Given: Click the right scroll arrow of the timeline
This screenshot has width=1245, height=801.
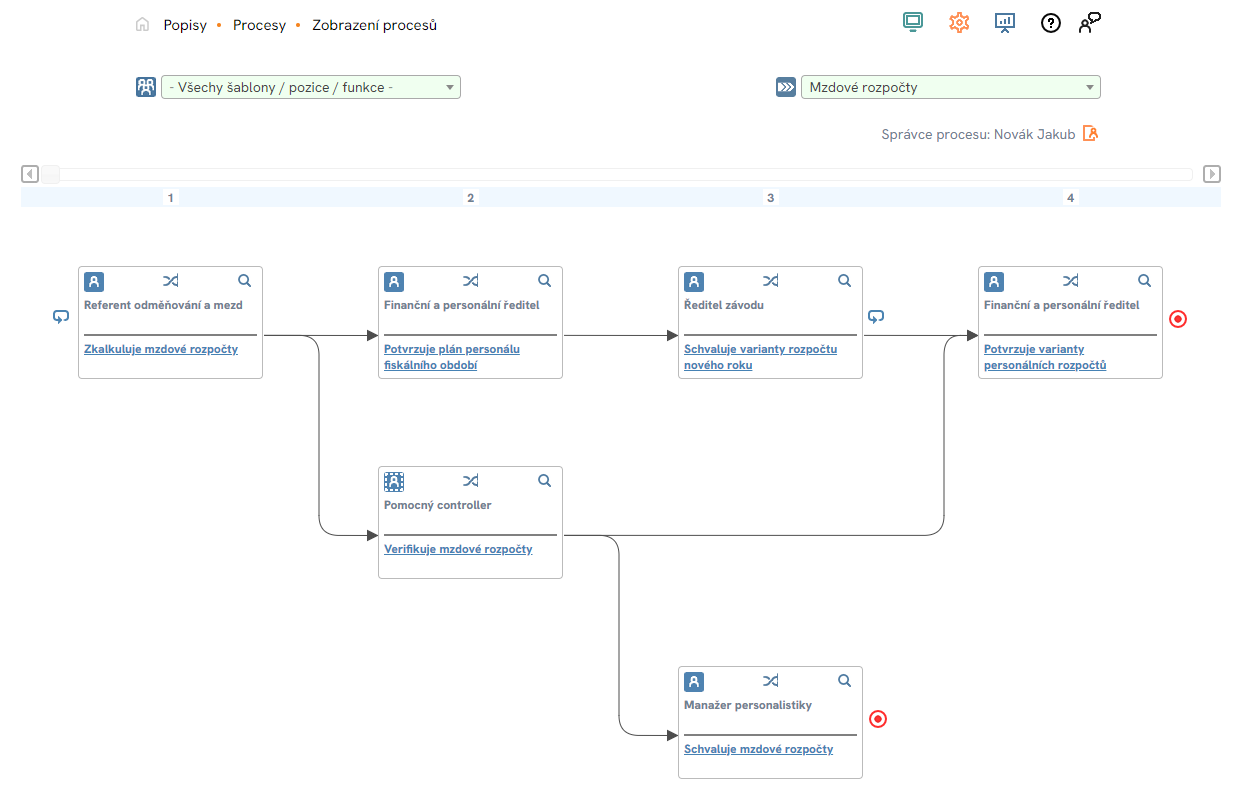Looking at the screenshot, I should [x=1212, y=174].
